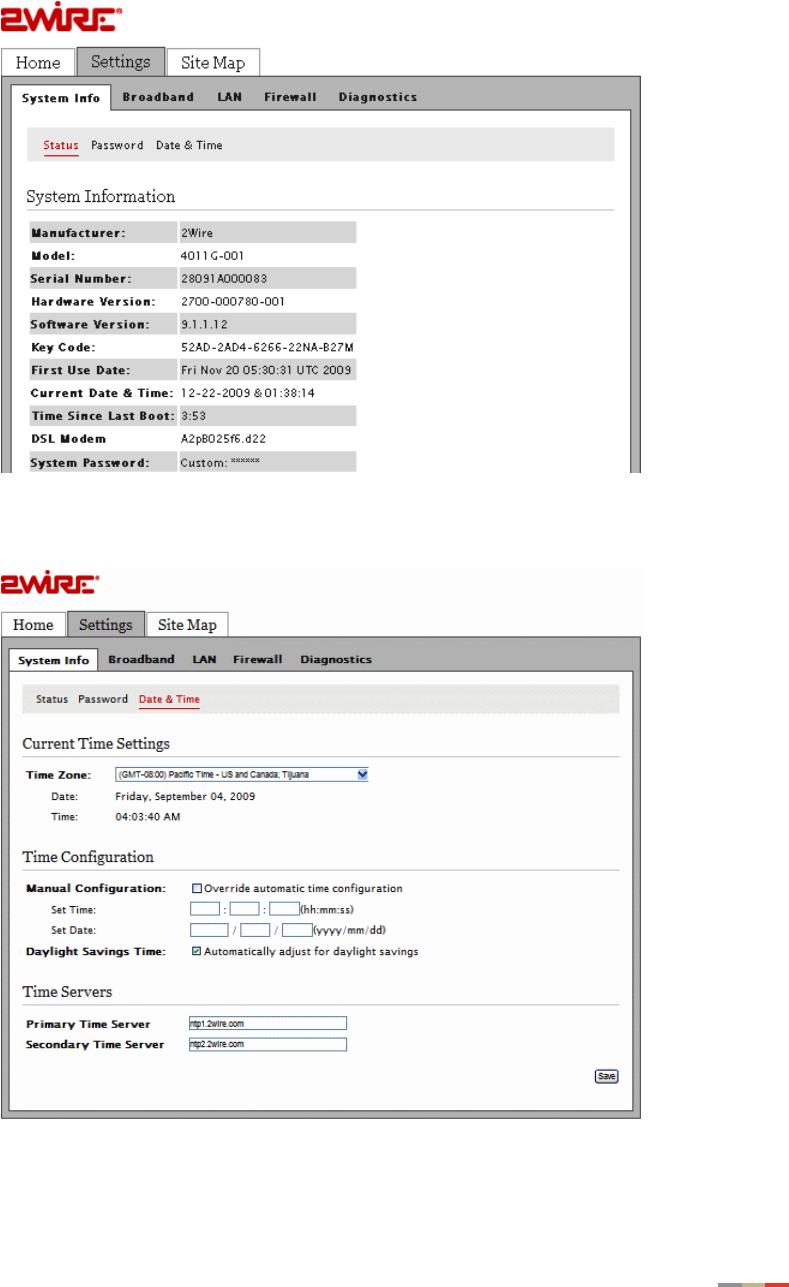Enable Override automatic time configuration checkbox
This screenshot has width=789, height=1287.
point(197,888)
